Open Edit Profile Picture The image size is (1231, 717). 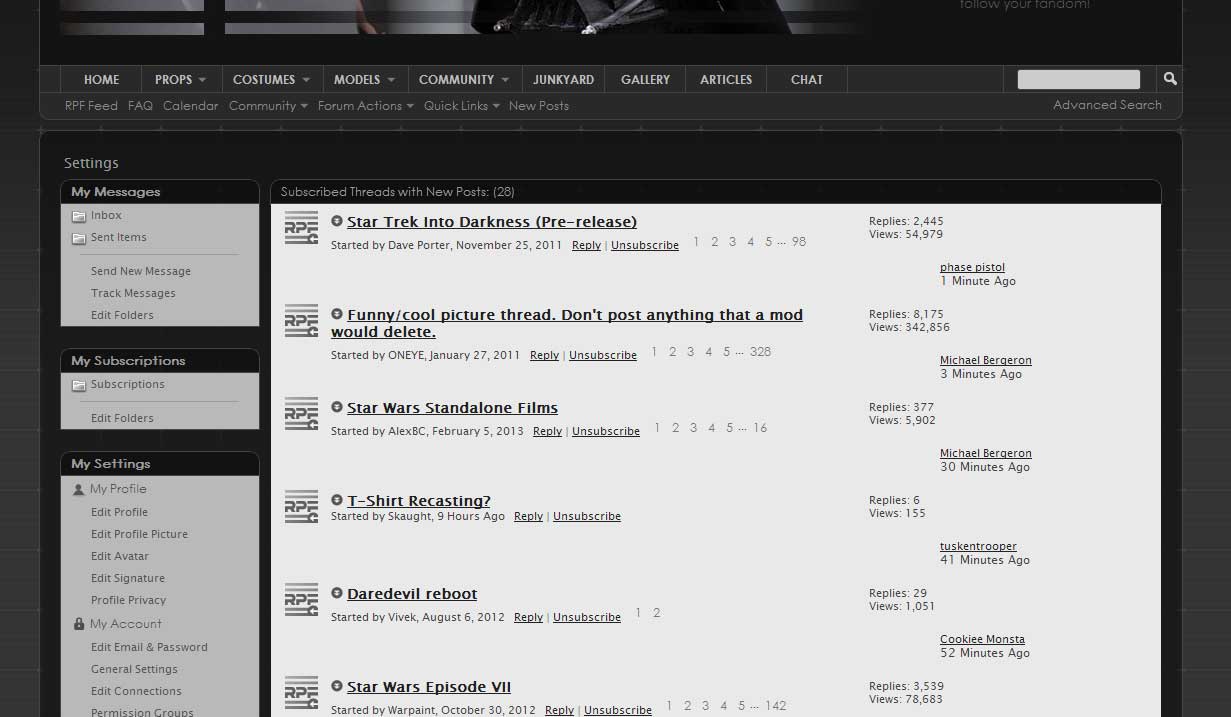139,534
